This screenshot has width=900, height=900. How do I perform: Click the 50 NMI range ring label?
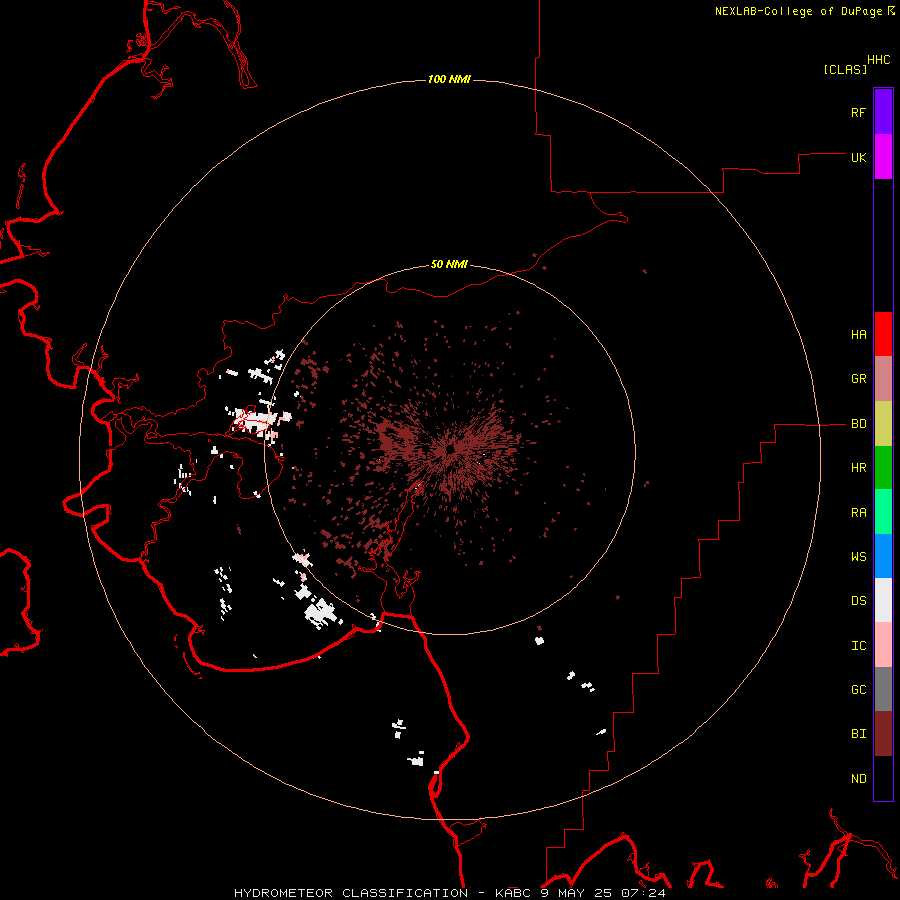(x=449, y=265)
